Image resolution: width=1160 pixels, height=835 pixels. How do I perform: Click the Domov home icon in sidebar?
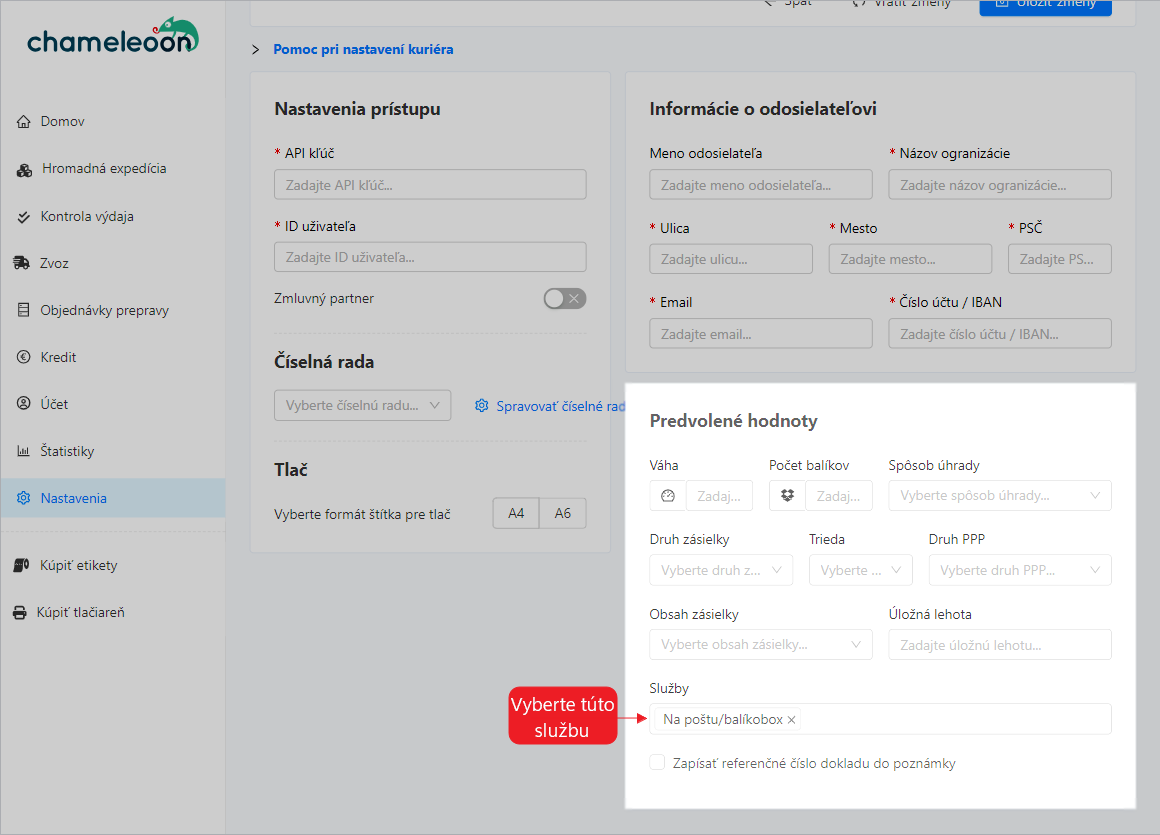tap(24, 122)
